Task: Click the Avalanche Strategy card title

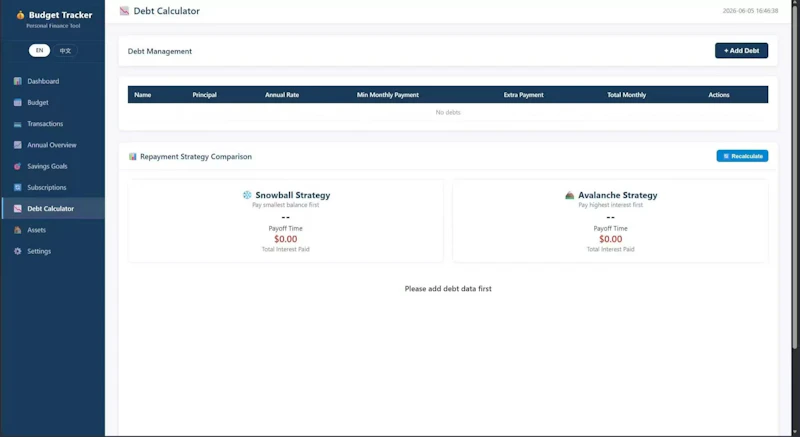Action: [618, 195]
